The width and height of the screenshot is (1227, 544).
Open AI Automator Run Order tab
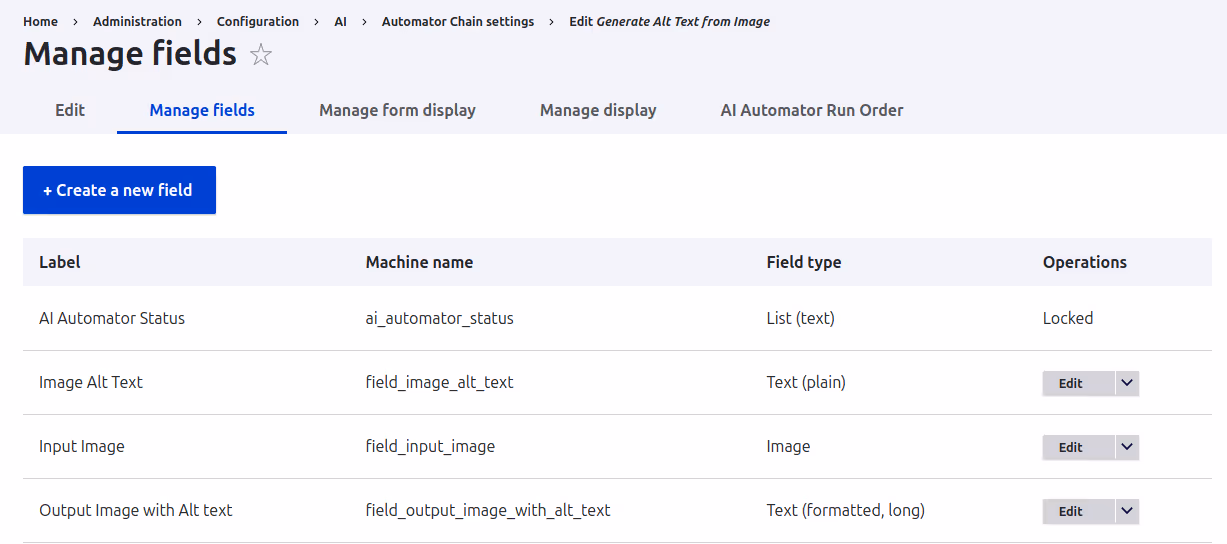(812, 110)
